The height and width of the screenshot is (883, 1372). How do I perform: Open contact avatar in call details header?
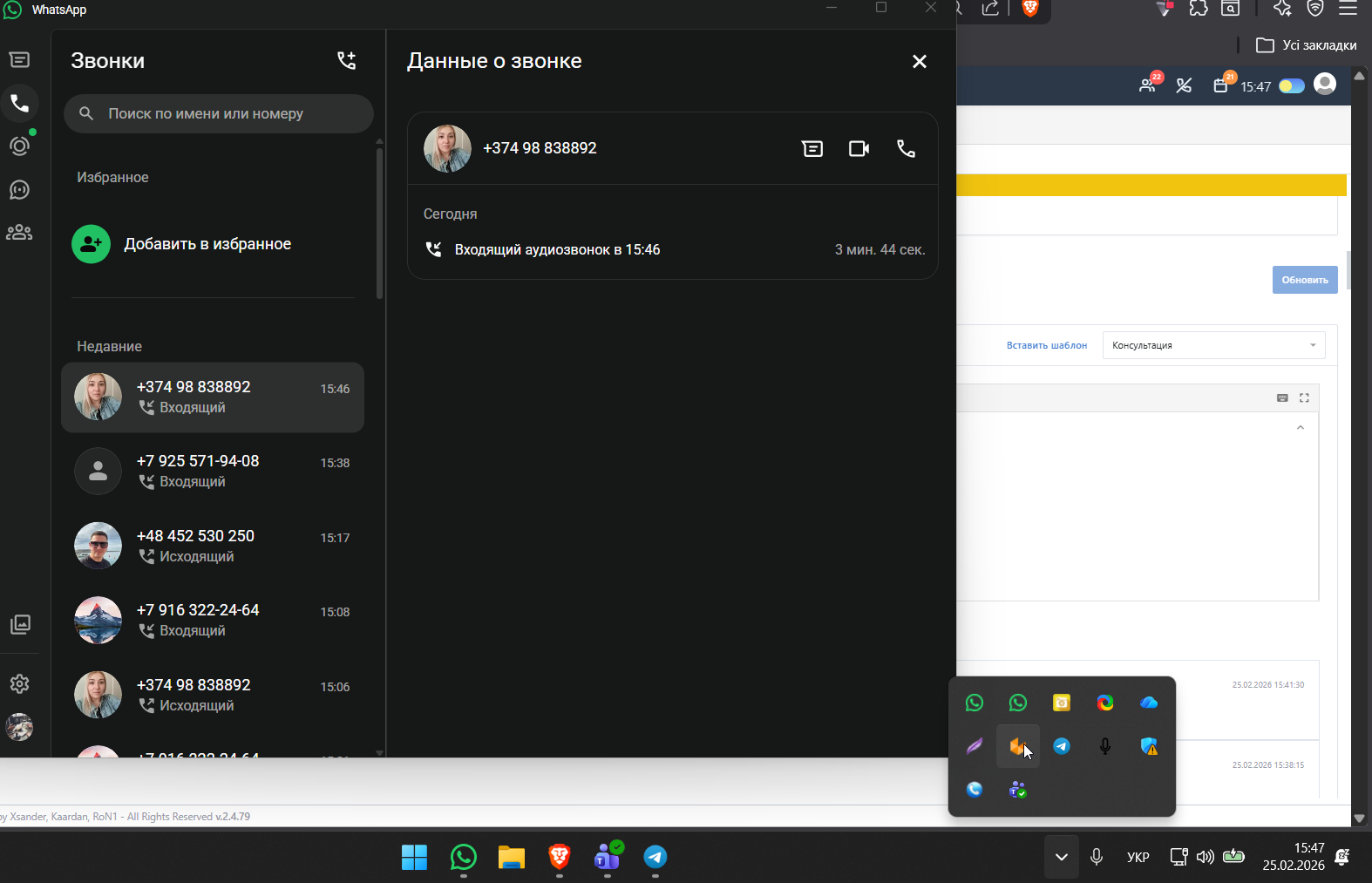click(447, 148)
